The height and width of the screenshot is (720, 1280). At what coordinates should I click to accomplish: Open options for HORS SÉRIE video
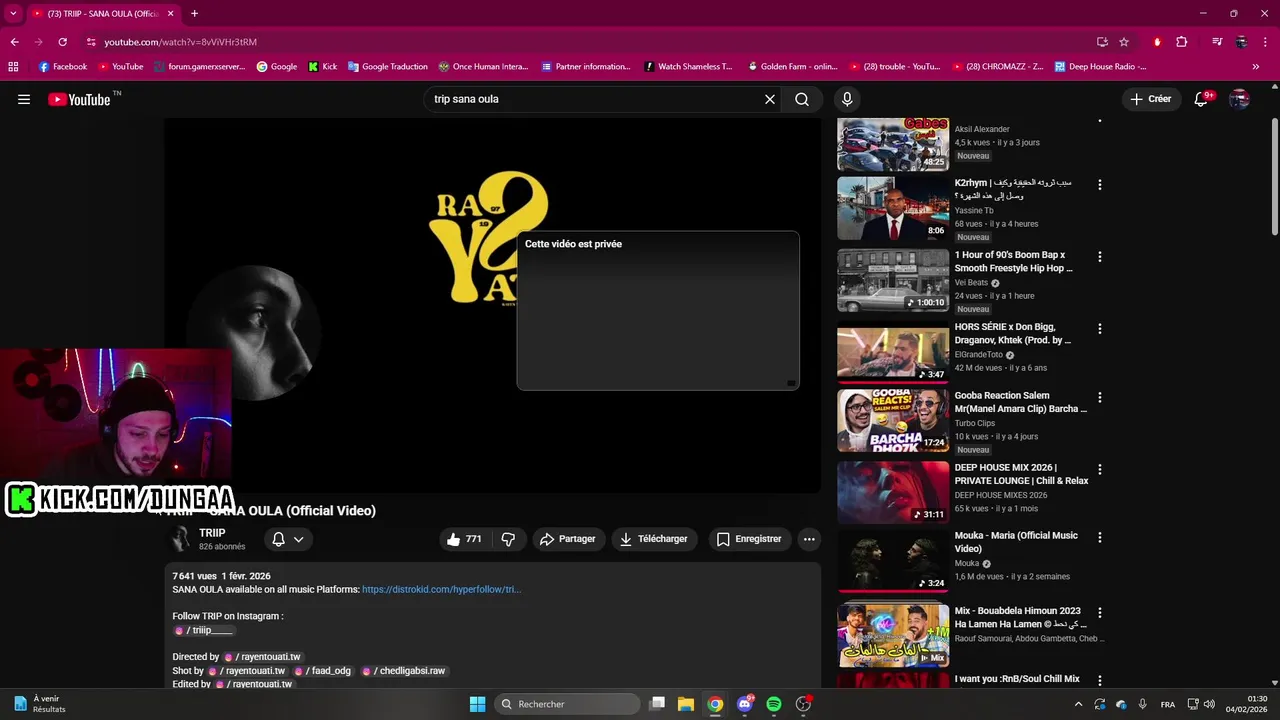click(x=1100, y=328)
